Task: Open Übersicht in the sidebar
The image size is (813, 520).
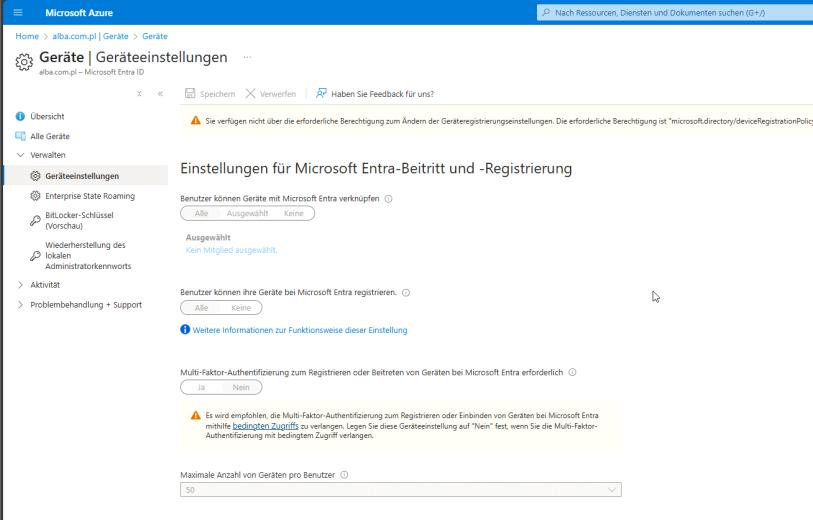Action: click(x=47, y=116)
